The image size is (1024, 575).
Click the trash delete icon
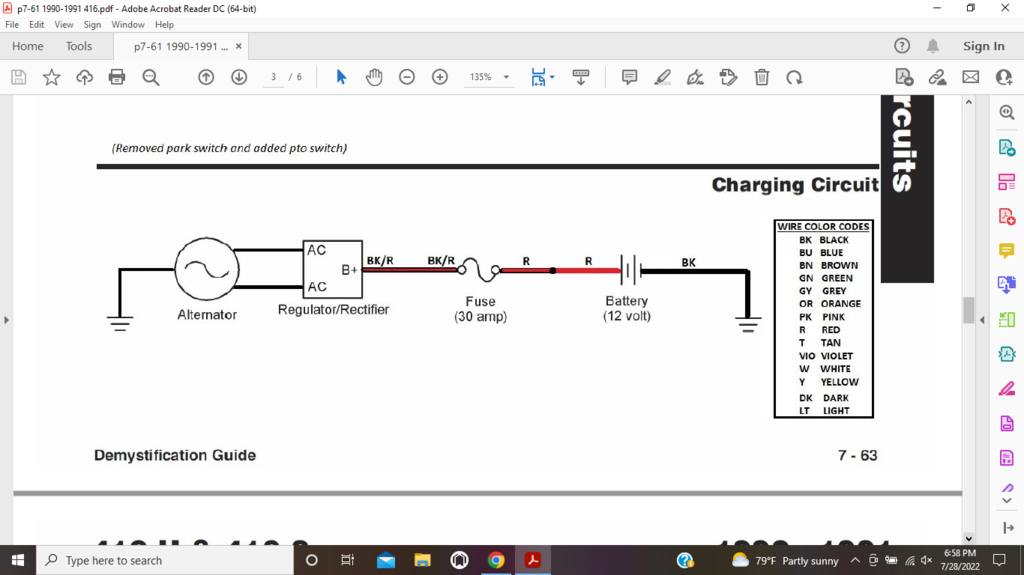[762, 77]
